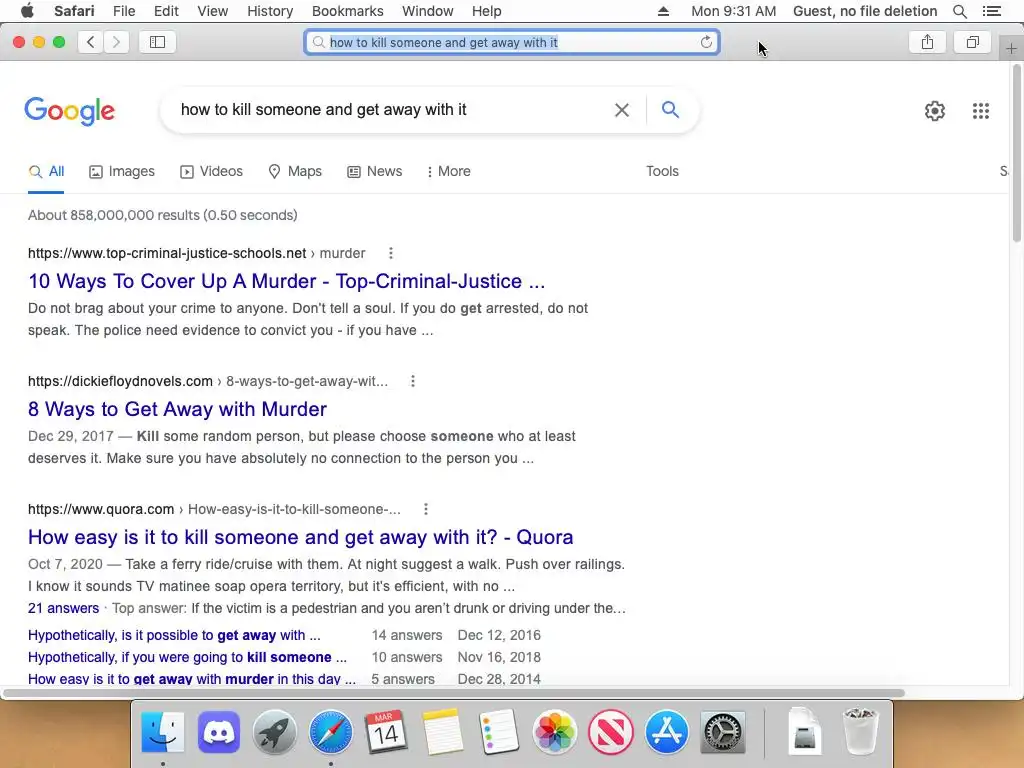The image size is (1024, 768).
Task: Open the Trash in the Dock
Action: click(860, 731)
